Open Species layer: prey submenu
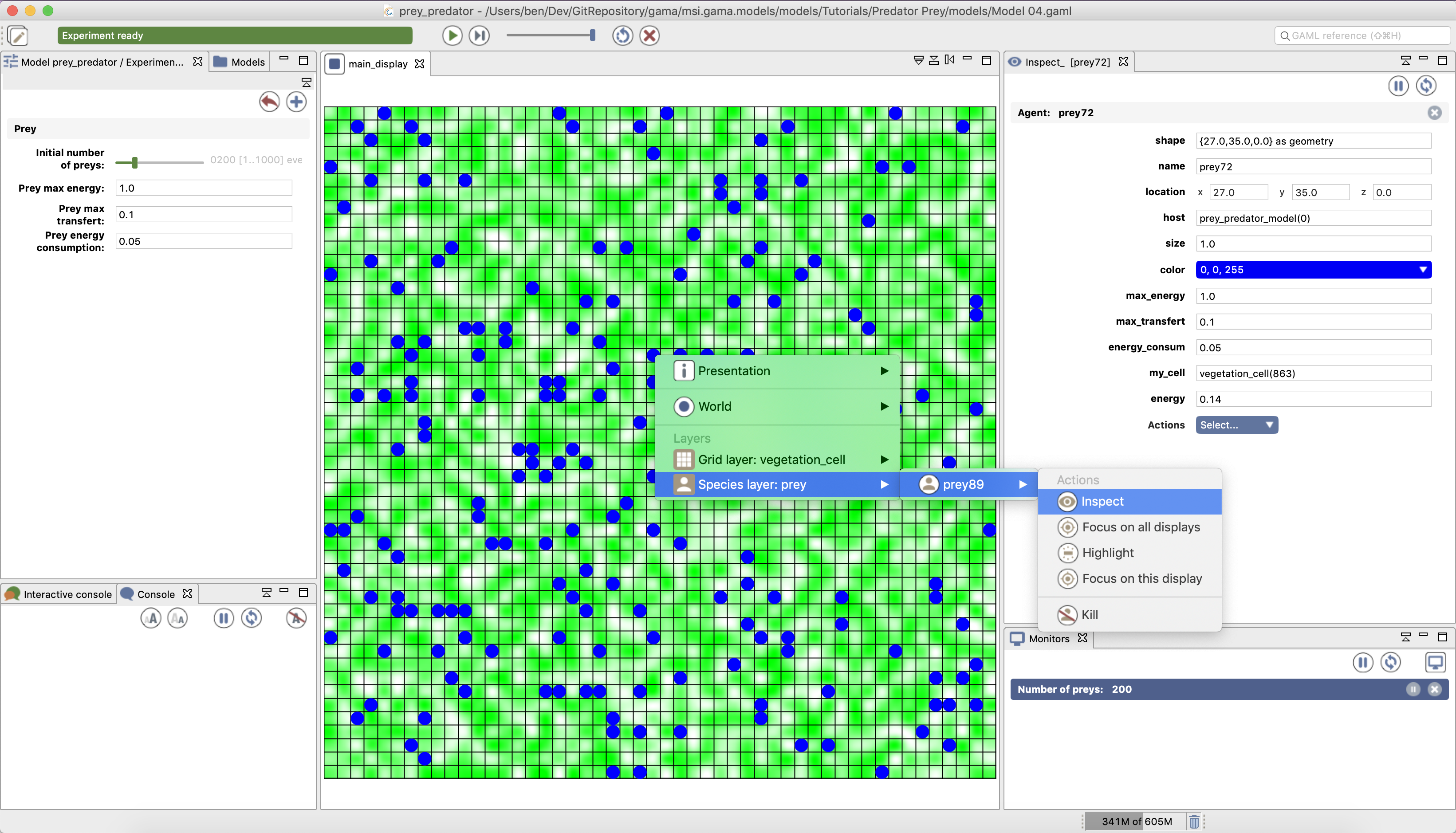This screenshot has height=833, width=1456. [x=778, y=484]
